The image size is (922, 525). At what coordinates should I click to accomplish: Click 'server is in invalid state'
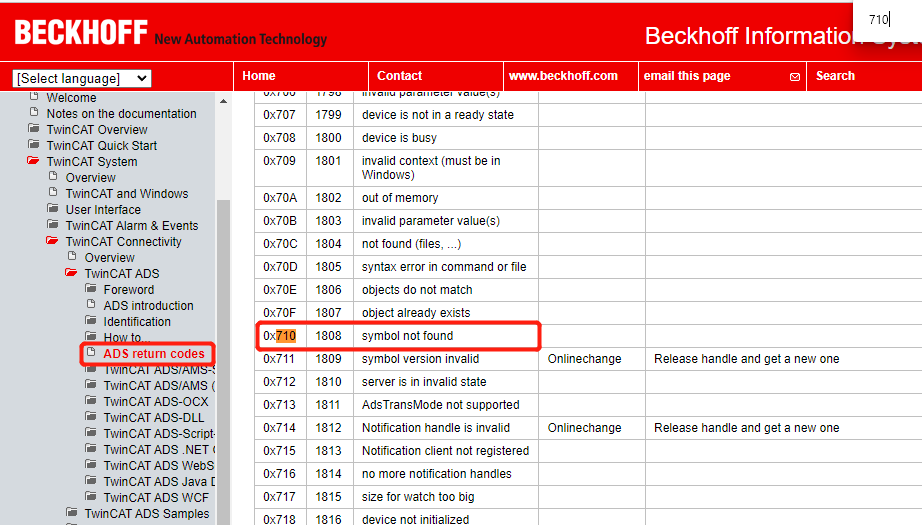coord(424,382)
